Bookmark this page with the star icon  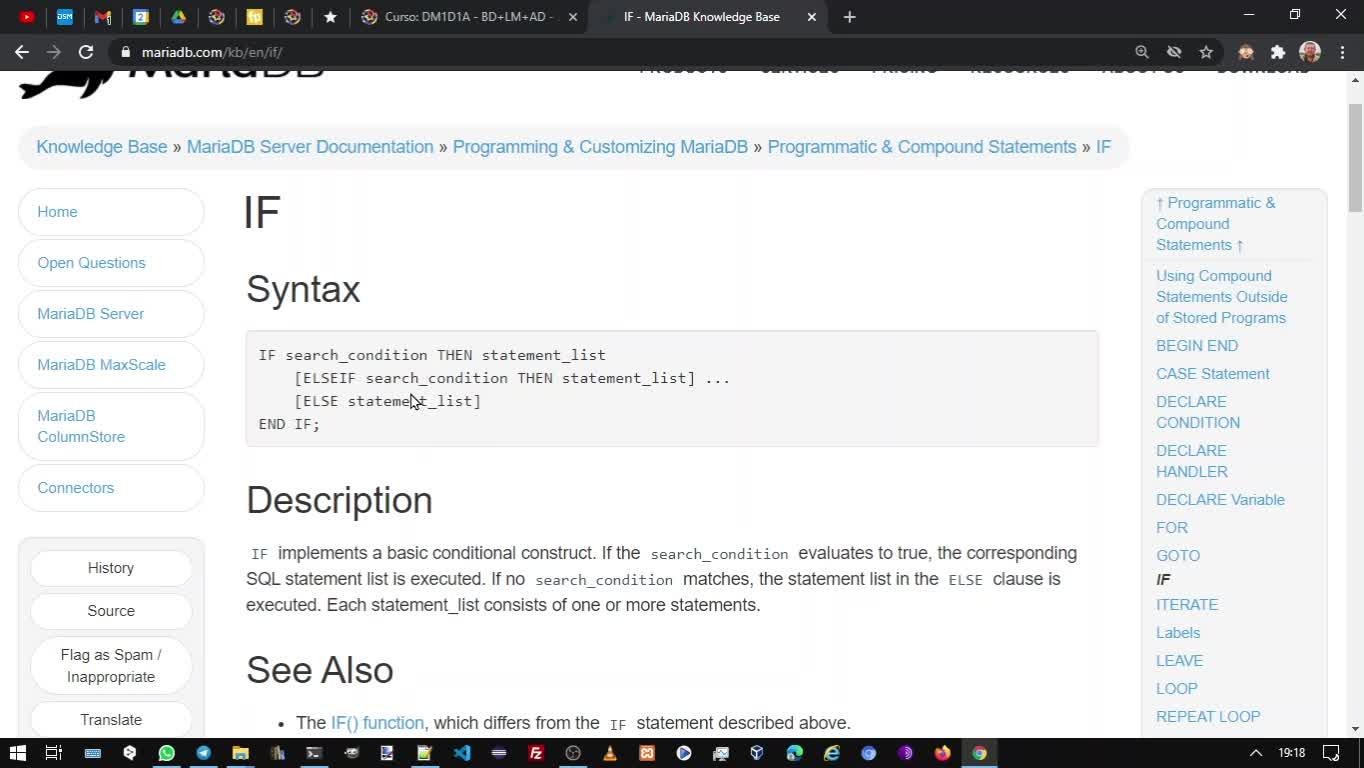pos(1206,52)
